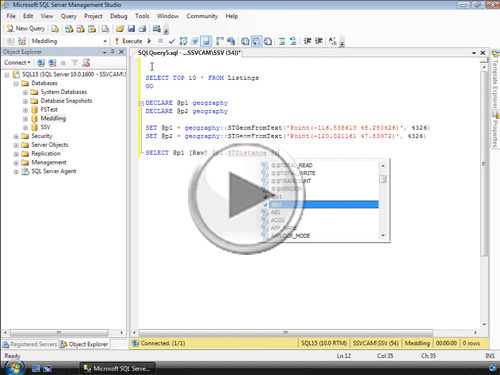The height and width of the screenshot is (375, 500).
Task: Expand the System Databases node
Action: point(25,92)
